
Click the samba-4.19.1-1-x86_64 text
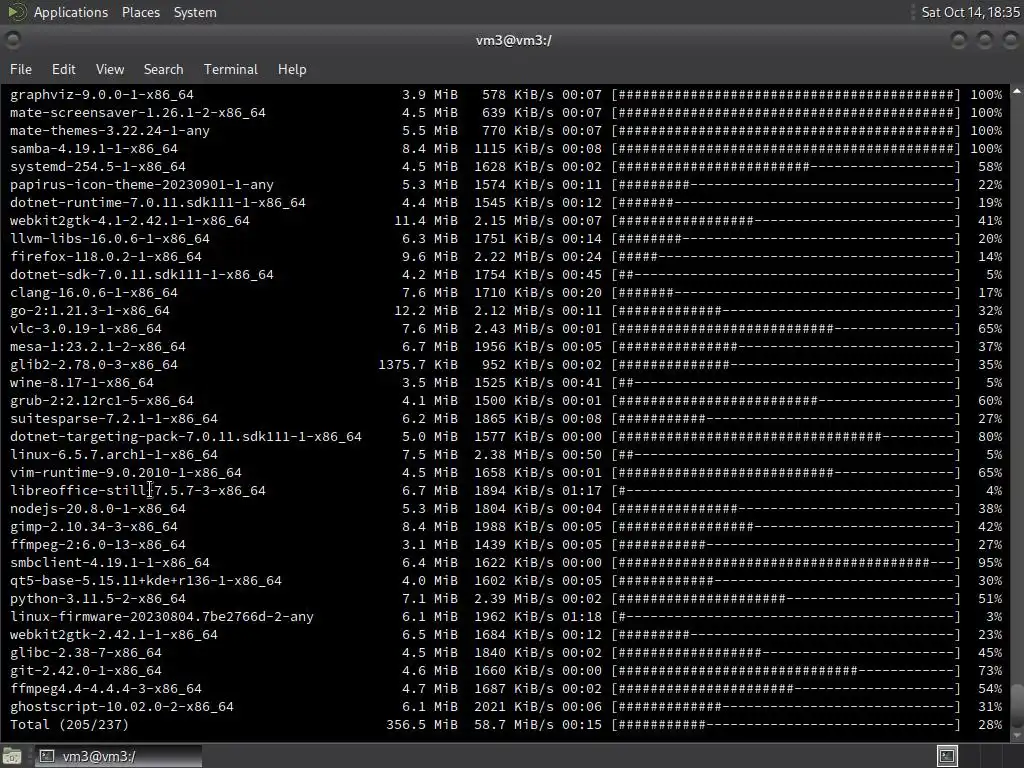pos(94,149)
